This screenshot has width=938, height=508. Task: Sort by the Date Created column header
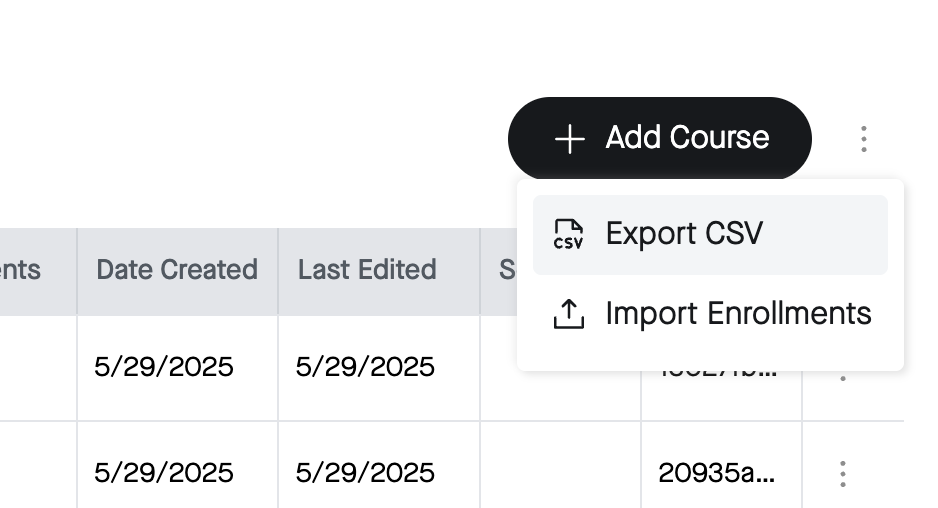177,270
